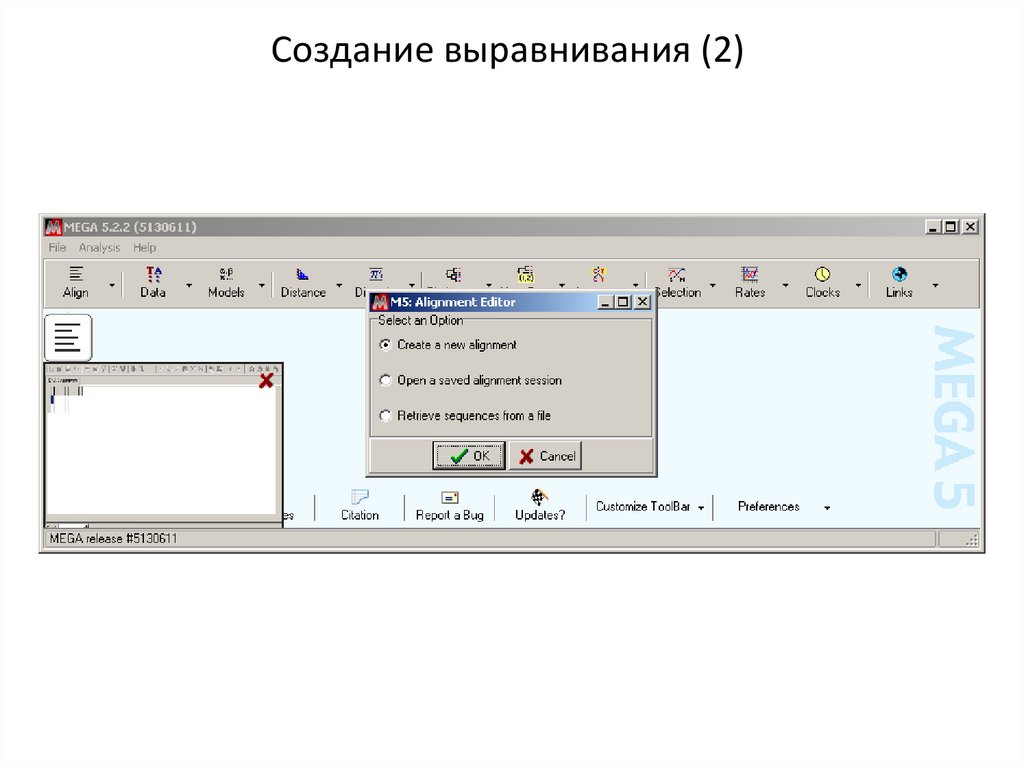This screenshot has width=1024, height=767.
Task: Open the Help menu
Action: point(144,248)
